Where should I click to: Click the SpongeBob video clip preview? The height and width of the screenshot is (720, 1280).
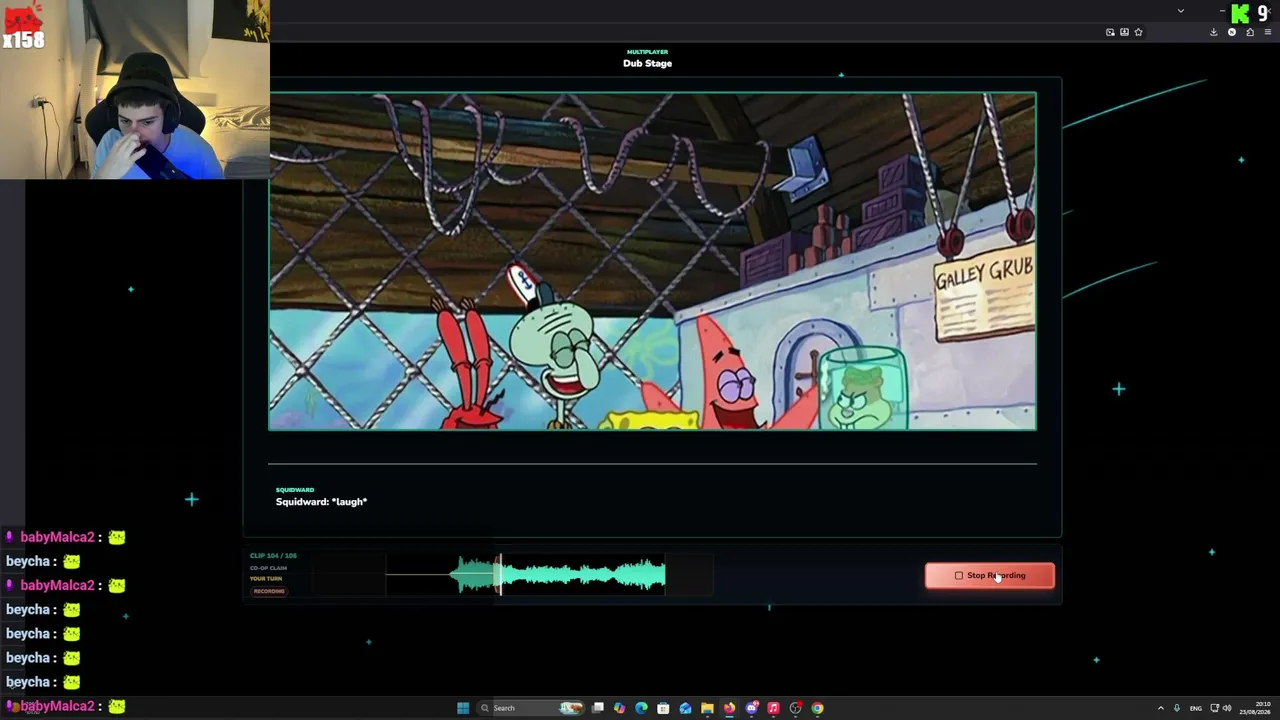tap(652, 261)
